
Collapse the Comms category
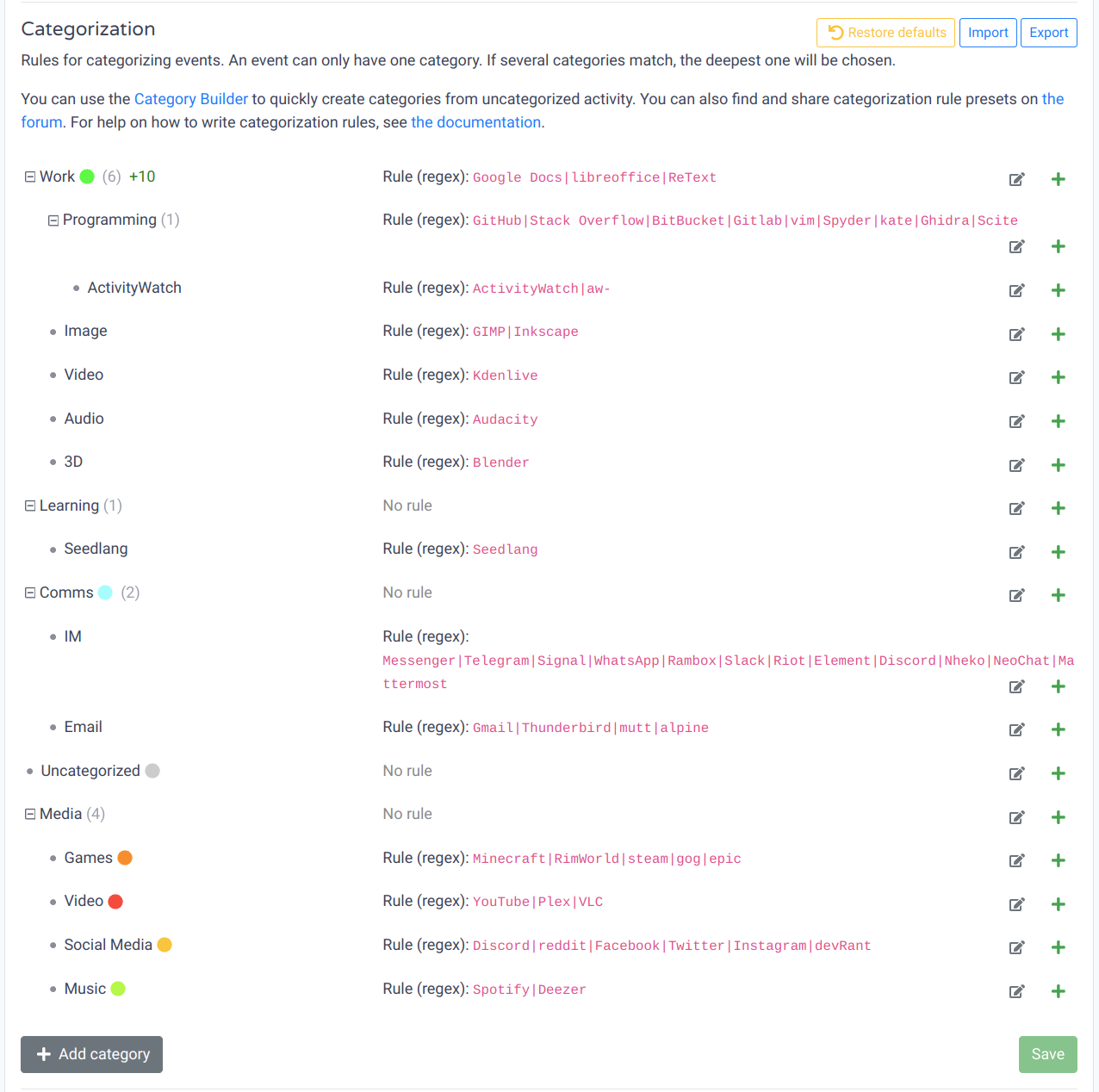pyautogui.click(x=30, y=593)
